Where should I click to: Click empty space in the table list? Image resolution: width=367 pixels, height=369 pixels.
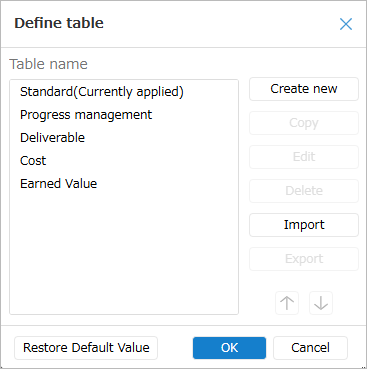click(x=124, y=253)
